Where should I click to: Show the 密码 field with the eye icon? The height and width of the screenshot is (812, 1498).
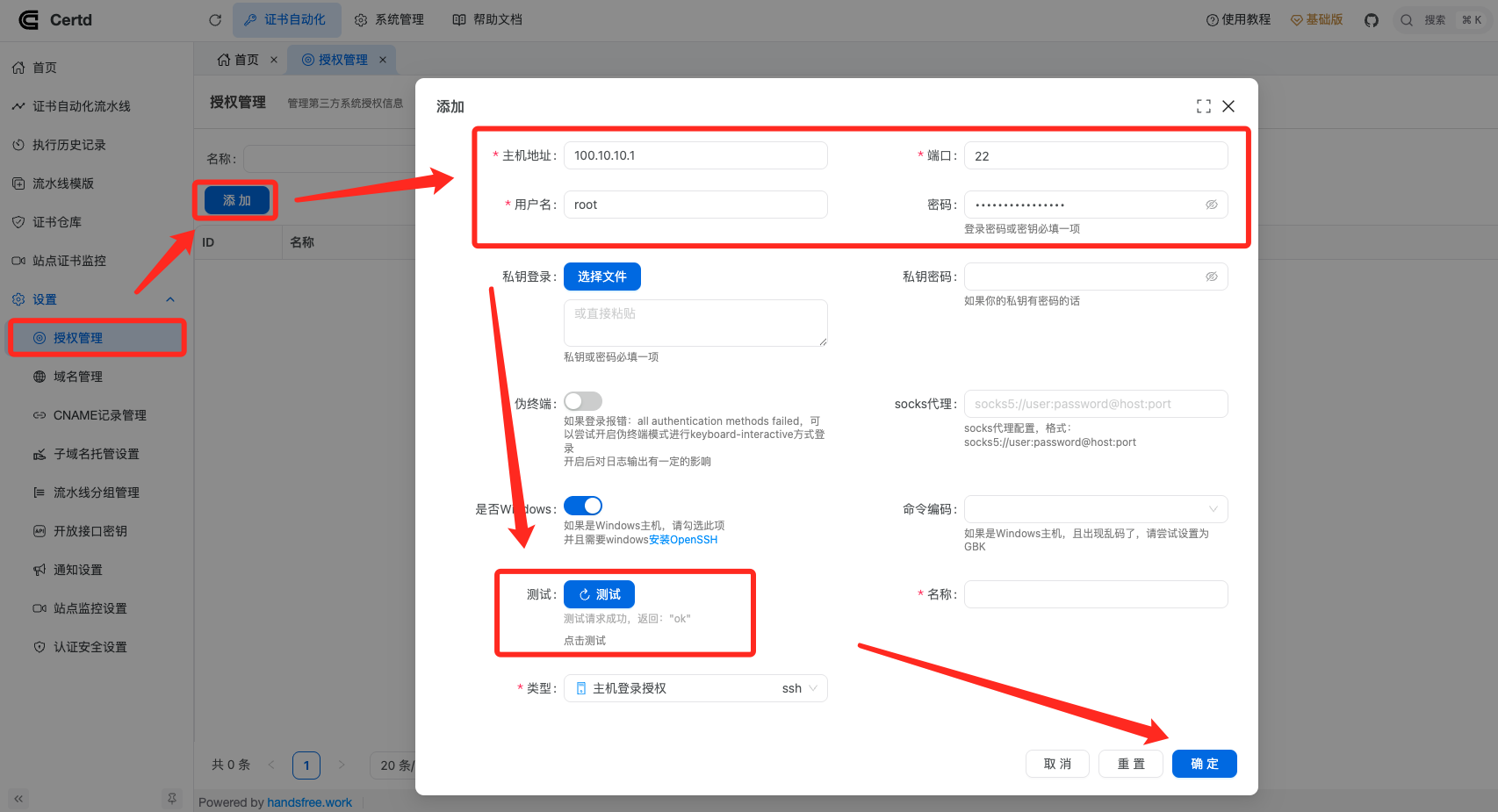coord(1212,204)
